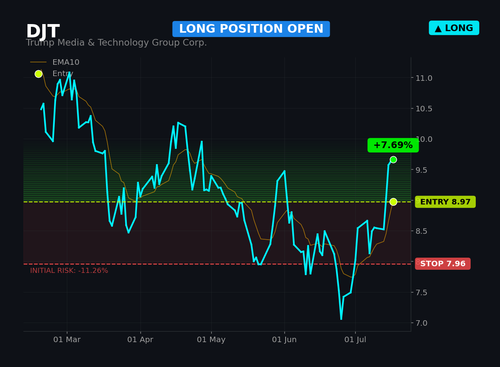
Task: Click the LONG direction badge
Action: [x=454, y=28]
